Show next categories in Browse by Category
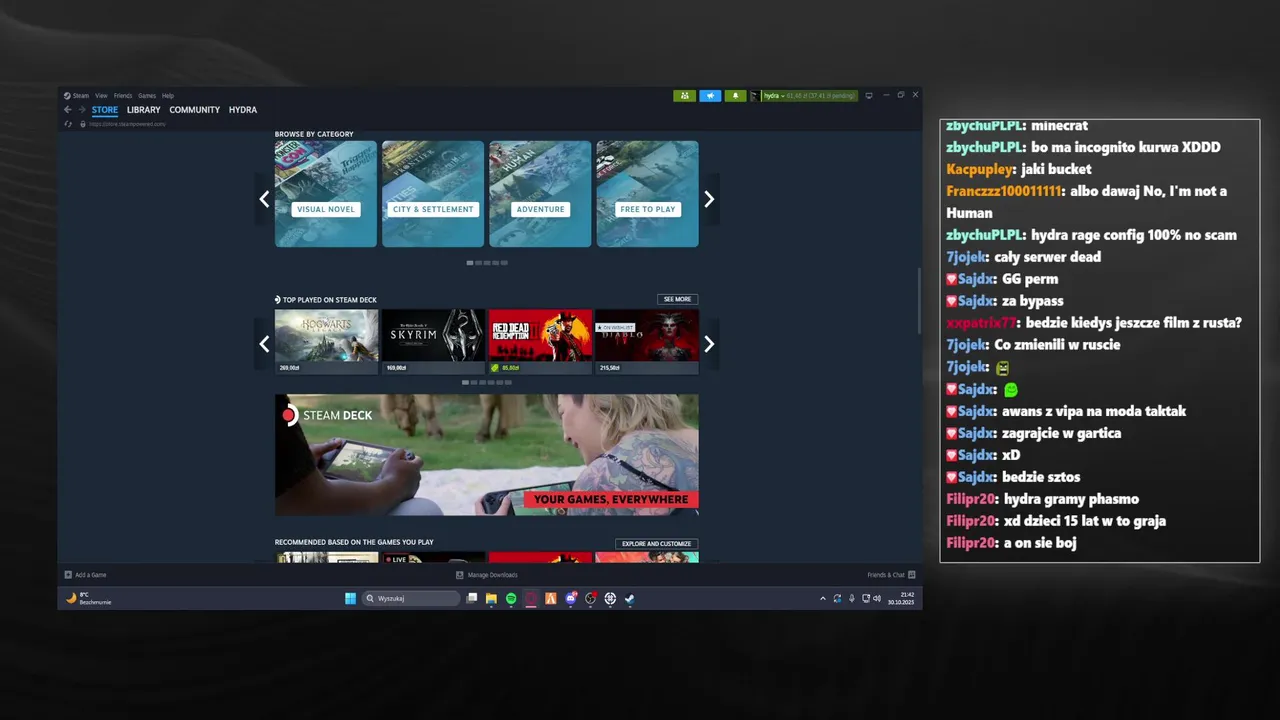Image resolution: width=1280 pixels, height=720 pixels. [709, 199]
